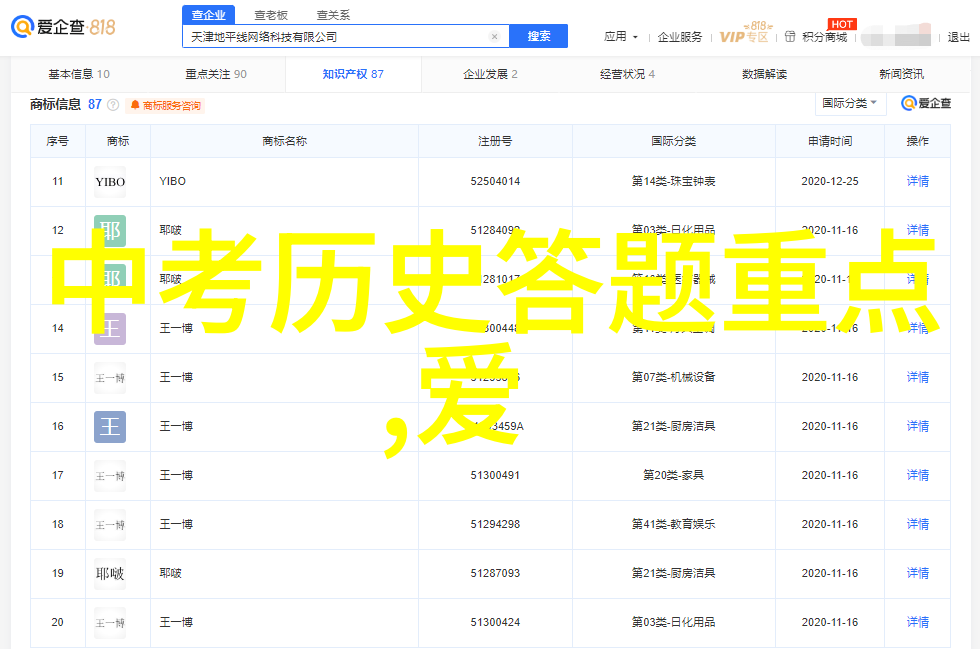The height and width of the screenshot is (649, 980).
Task: Open 王一博 trademark thumbnail in row 17
Action: click(110, 476)
